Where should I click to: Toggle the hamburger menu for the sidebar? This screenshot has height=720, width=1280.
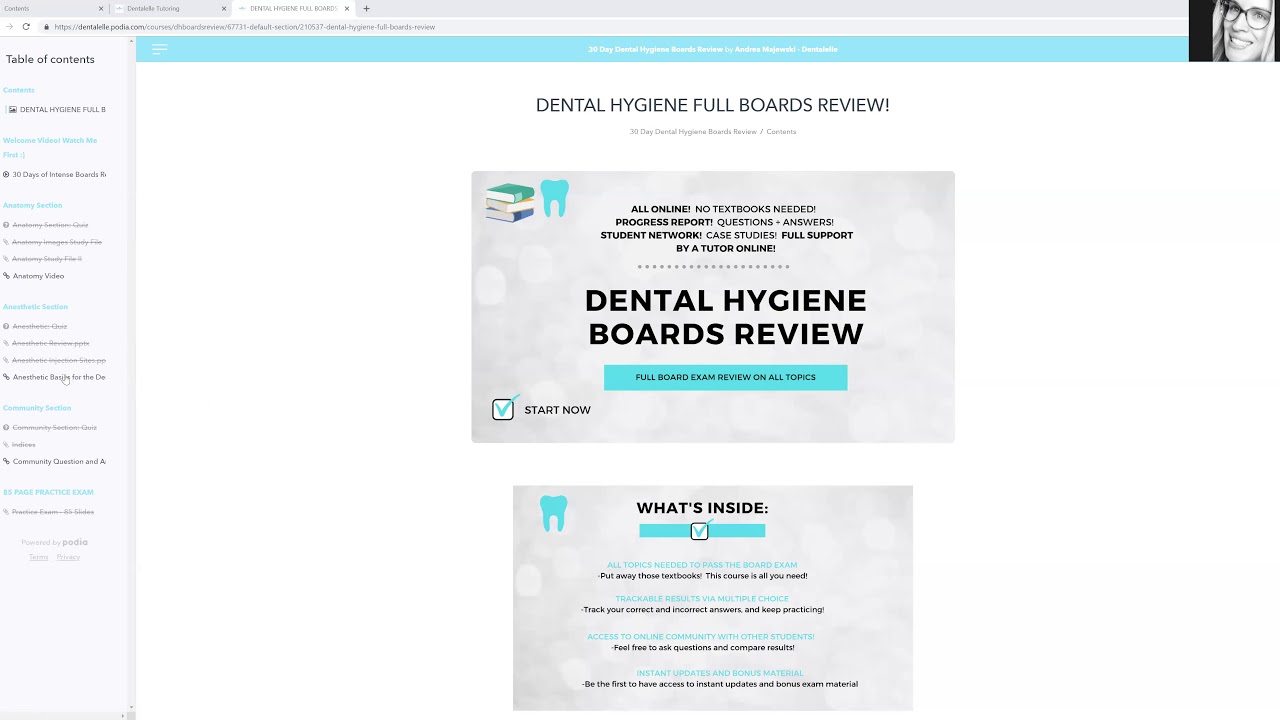[159, 49]
